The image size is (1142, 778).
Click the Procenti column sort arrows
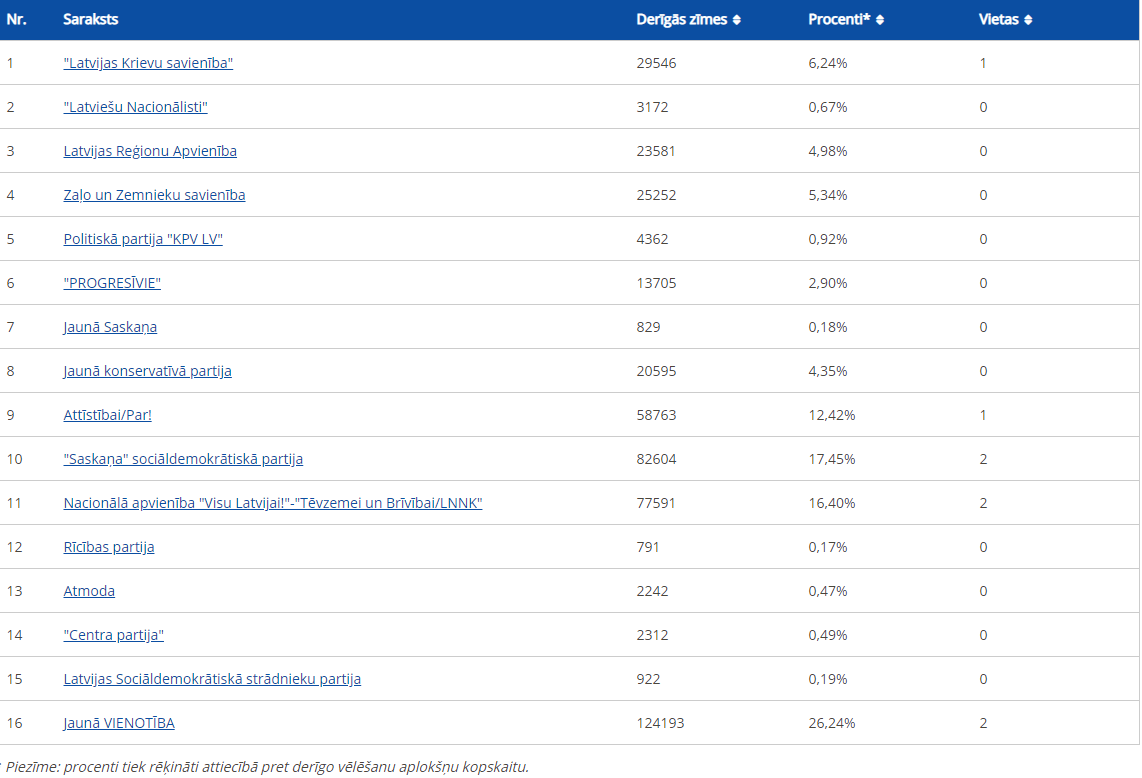coord(880,20)
